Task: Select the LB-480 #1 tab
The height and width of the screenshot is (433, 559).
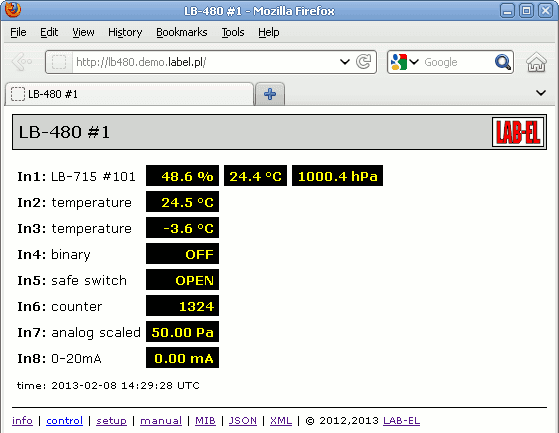Action: coord(129,94)
